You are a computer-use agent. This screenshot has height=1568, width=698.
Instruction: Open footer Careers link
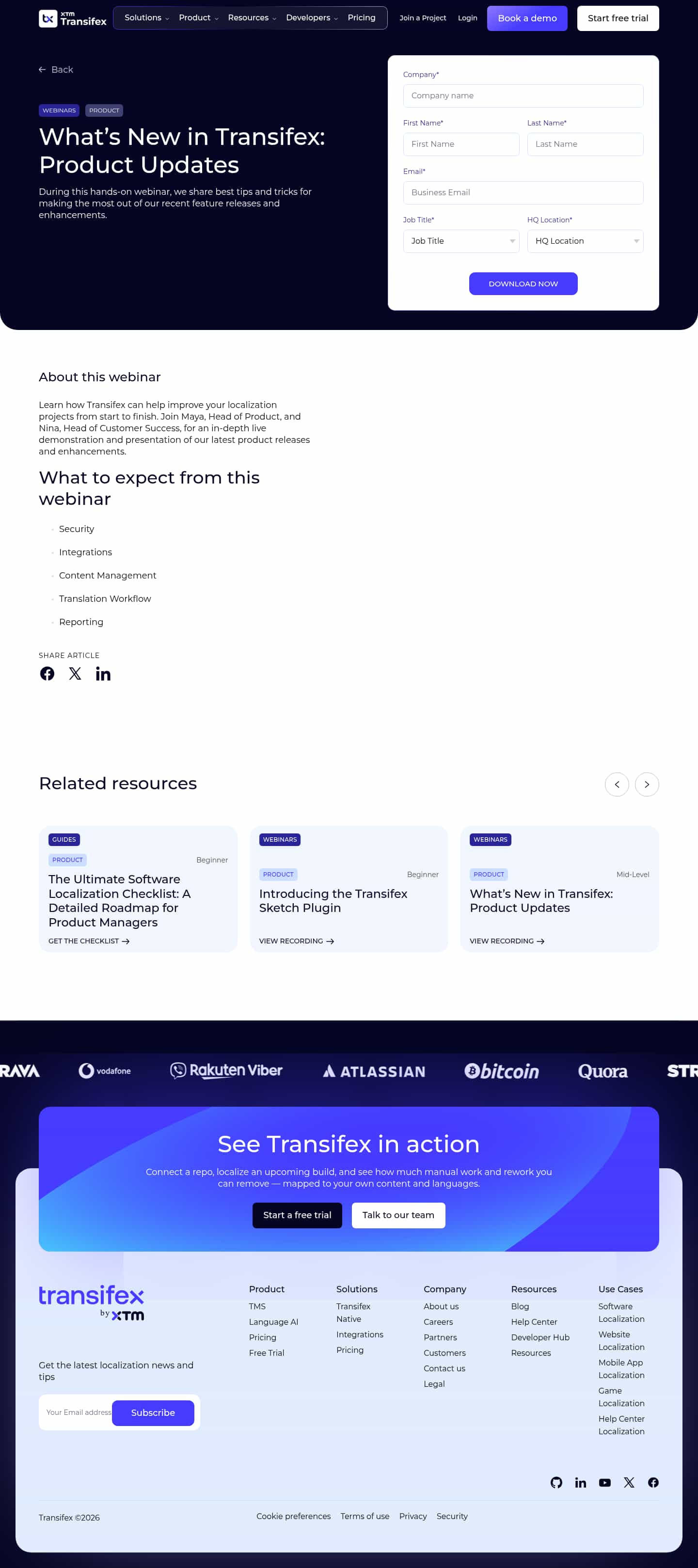pyautogui.click(x=438, y=1321)
